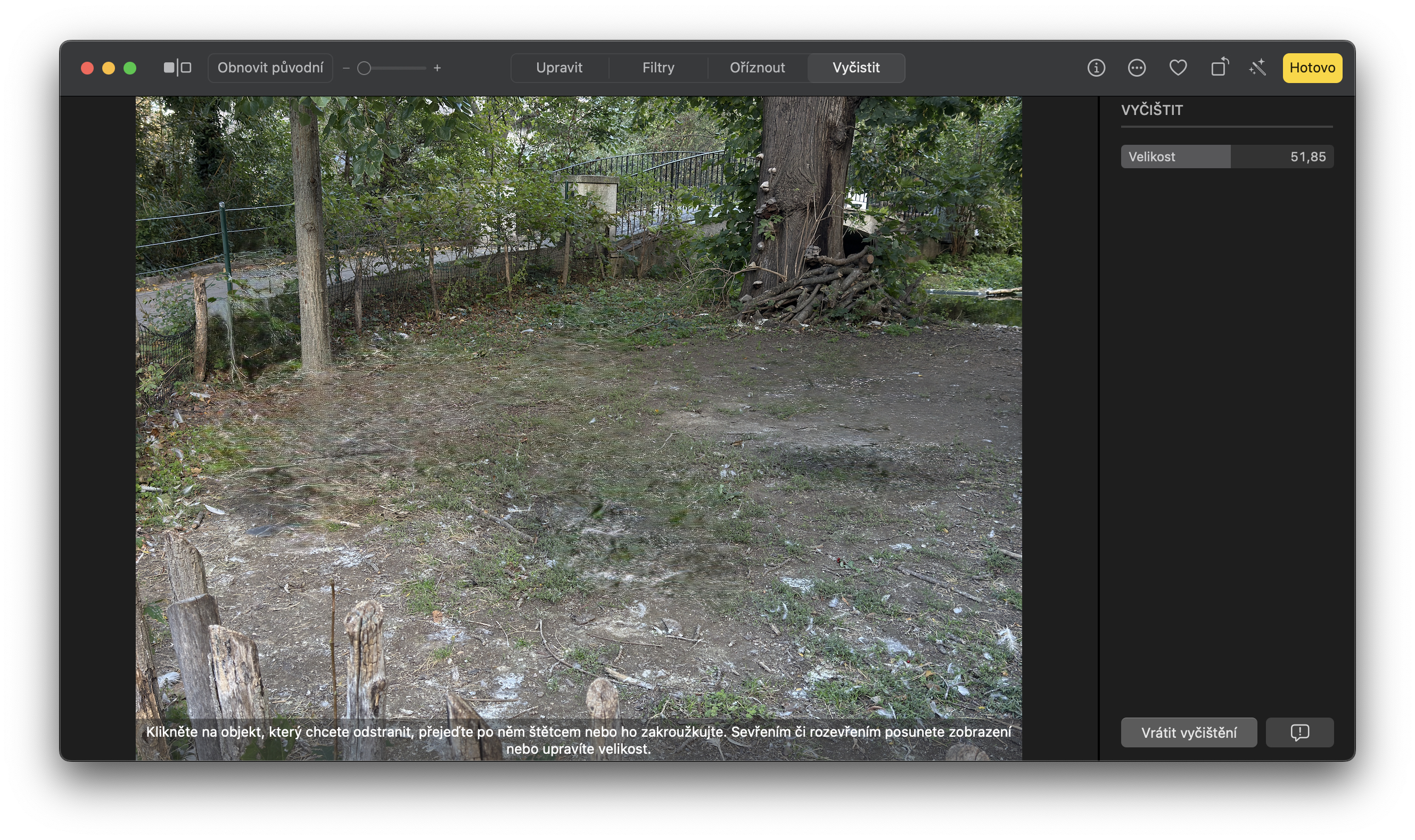Open the photo info panel icon
This screenshot has width=1415, height=840.
(x=1096, y=68)
